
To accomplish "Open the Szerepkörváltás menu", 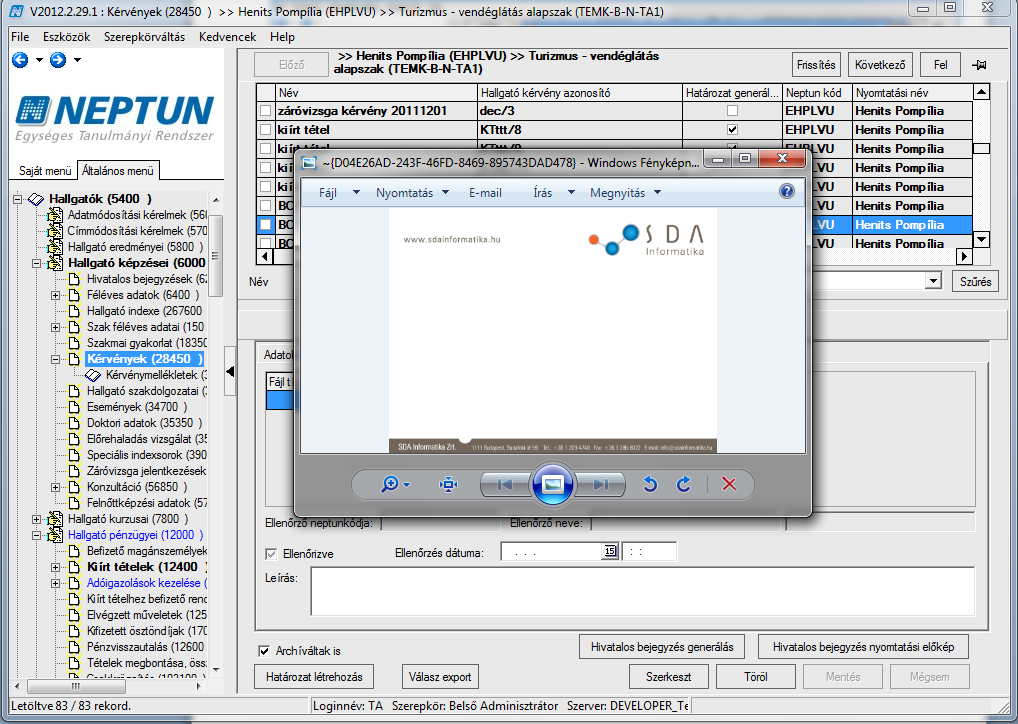I will tap(144, 37).
